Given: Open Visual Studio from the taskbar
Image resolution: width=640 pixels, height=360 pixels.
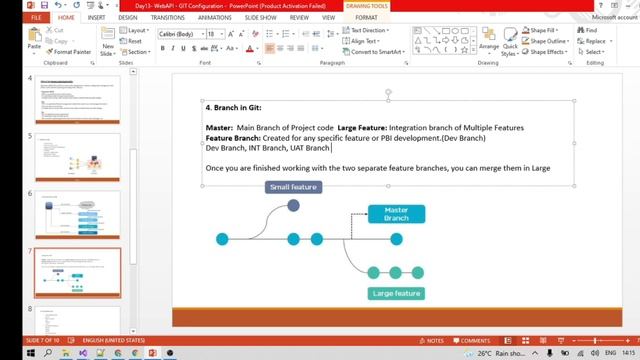Looking at the screenshot, I should coord(83,353).
